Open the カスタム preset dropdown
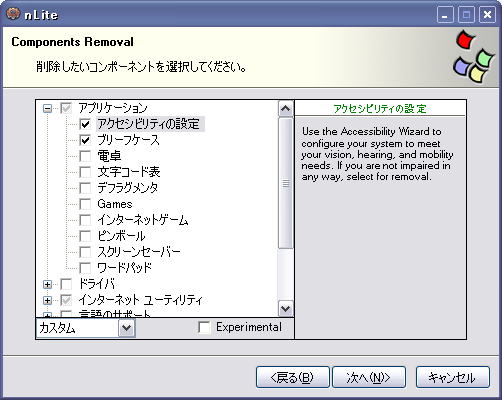 127,328
